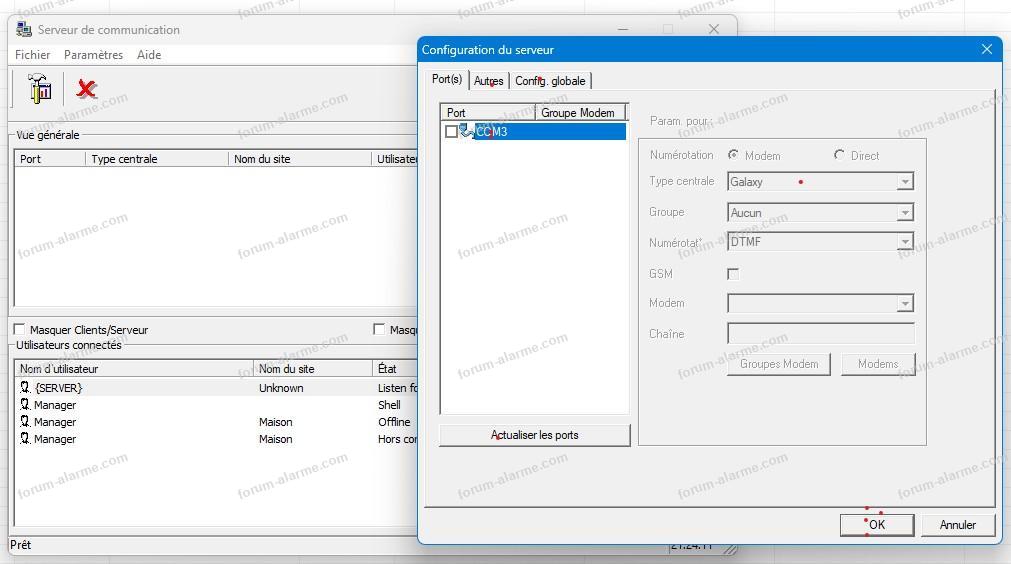The width and height of the screenshot is (1011, 564).
Task: Close the Configuration du serveur dialog
Action: 986,49
